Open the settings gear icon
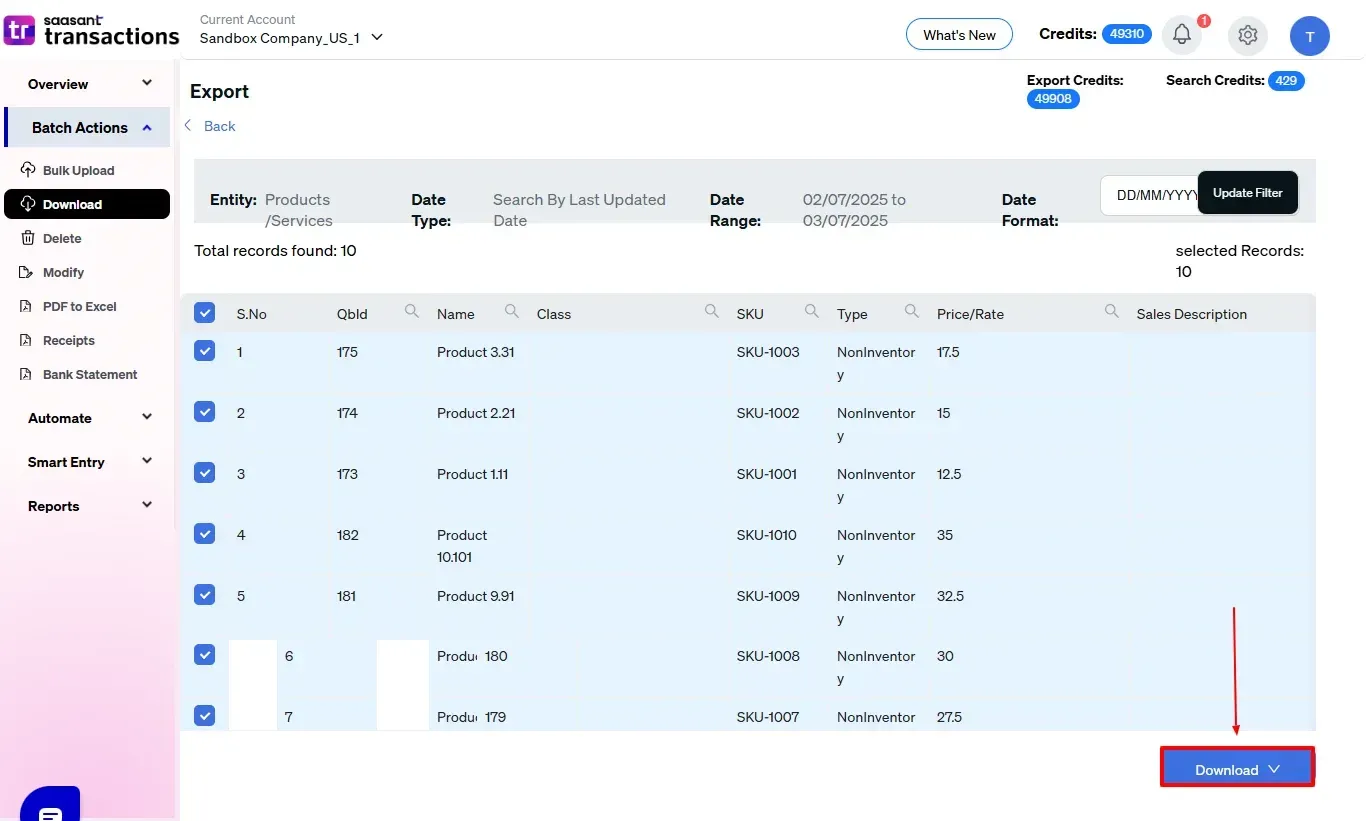 1248,35
